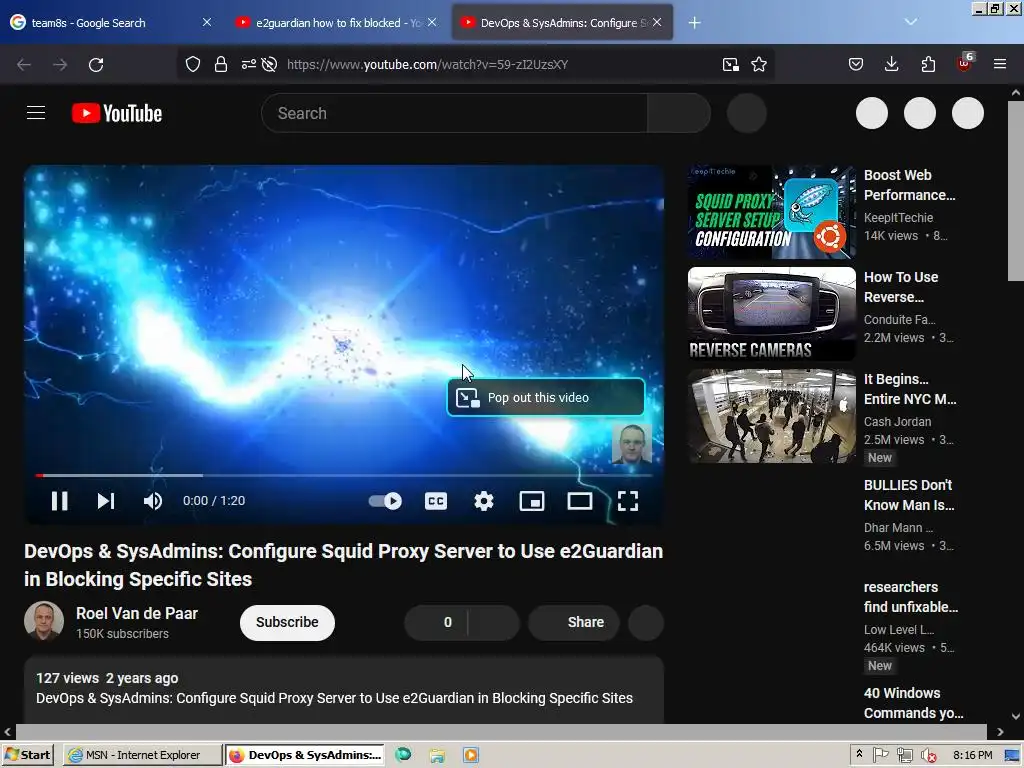
Task: Click the URL address bar text
Action: [428, 65]
